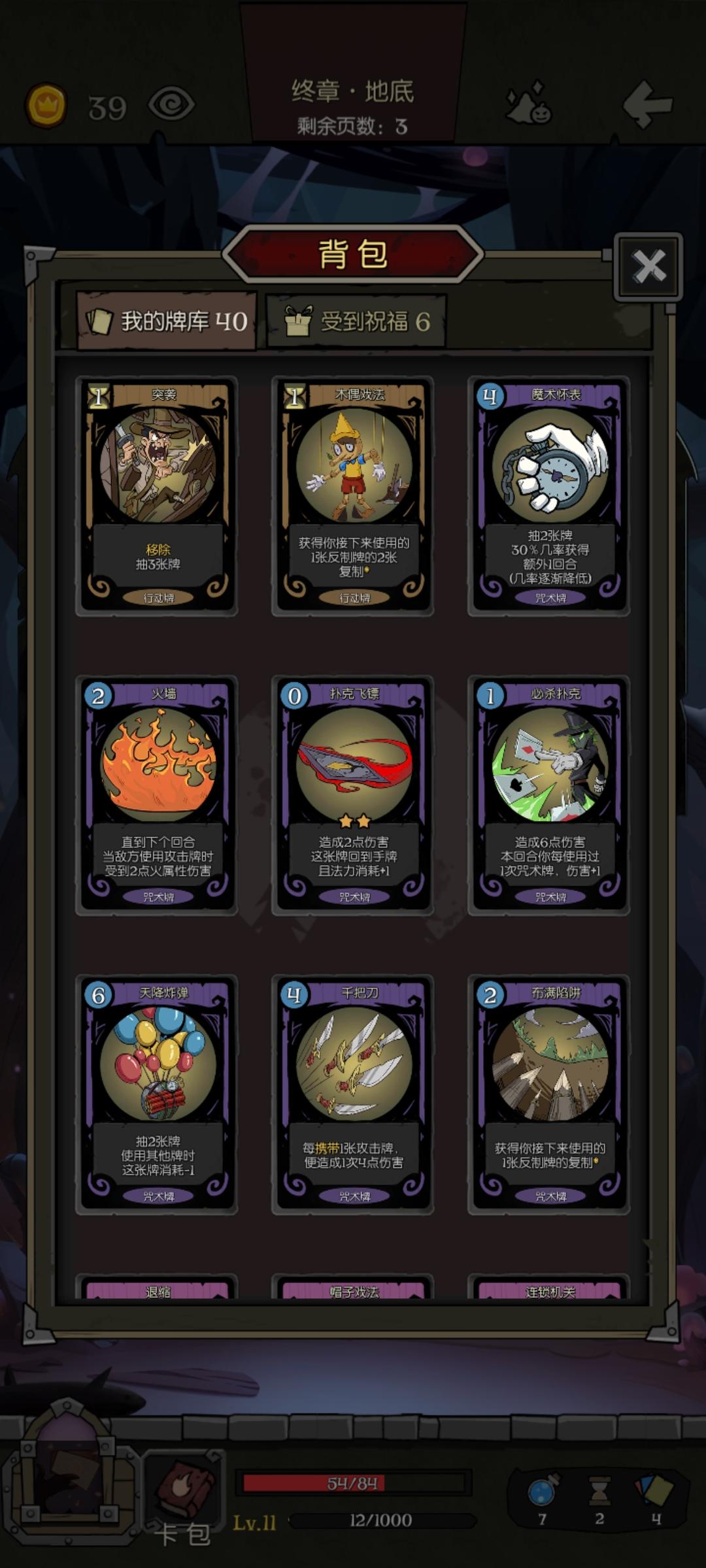706x1568 pixels.
Task: Click the back arrow icon
Action: coord(647,105)
